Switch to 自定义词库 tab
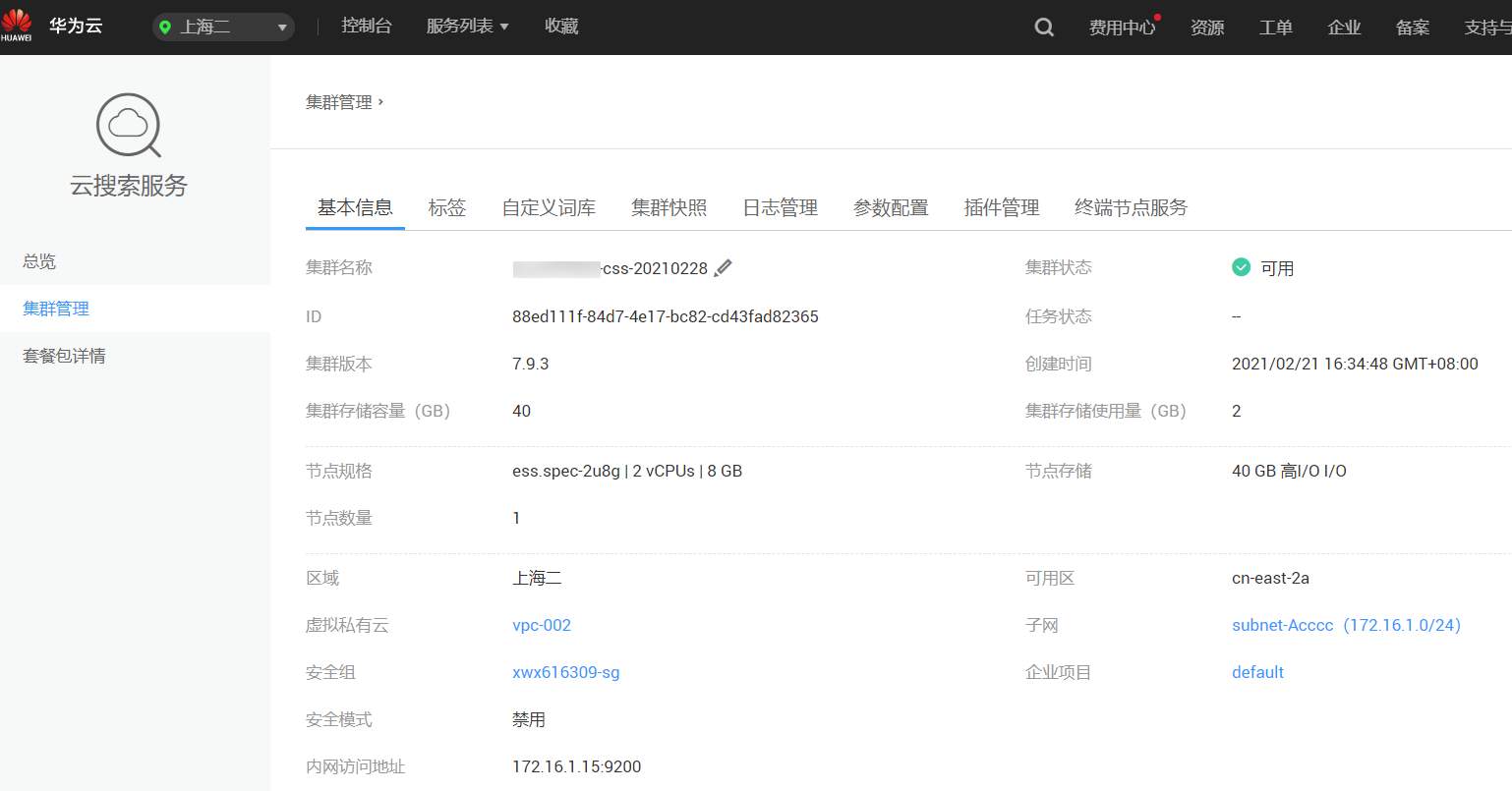 pyautogui.click(x=549, y=207)
